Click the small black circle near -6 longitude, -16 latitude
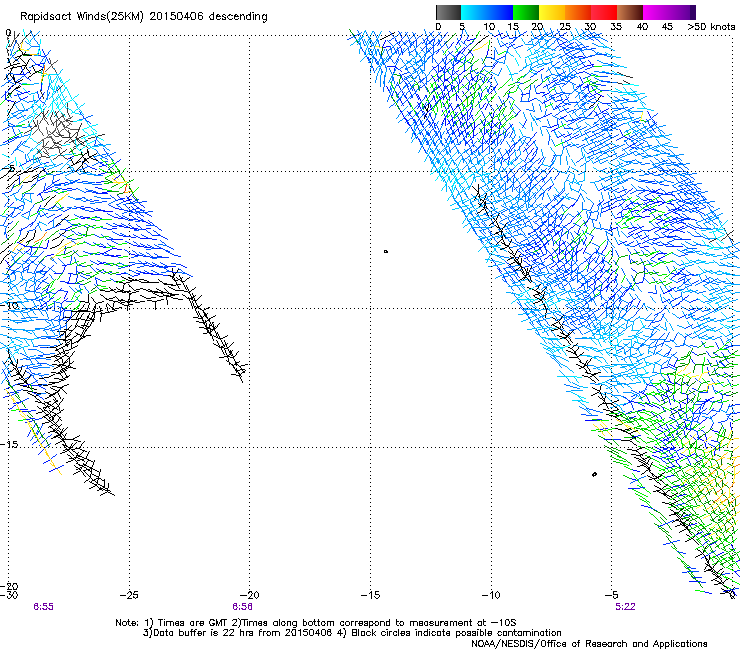Screen dimensions: 740x650 point(594,474)
